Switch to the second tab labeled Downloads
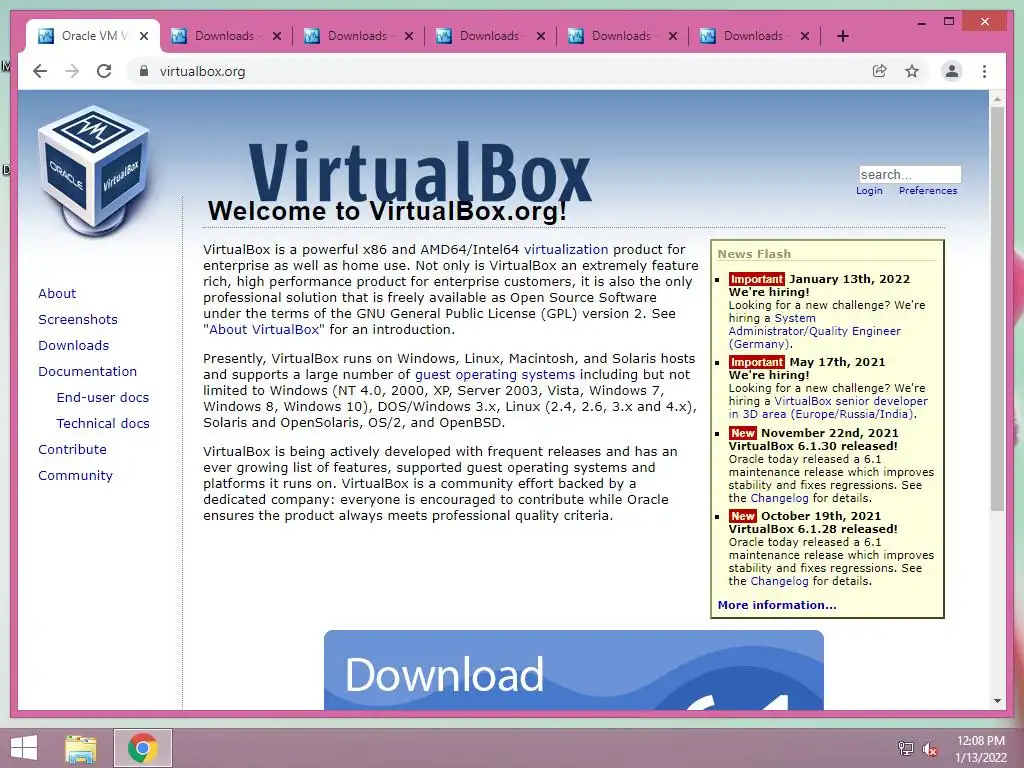Screen dimensions: 1024x768 coord(225,36)
